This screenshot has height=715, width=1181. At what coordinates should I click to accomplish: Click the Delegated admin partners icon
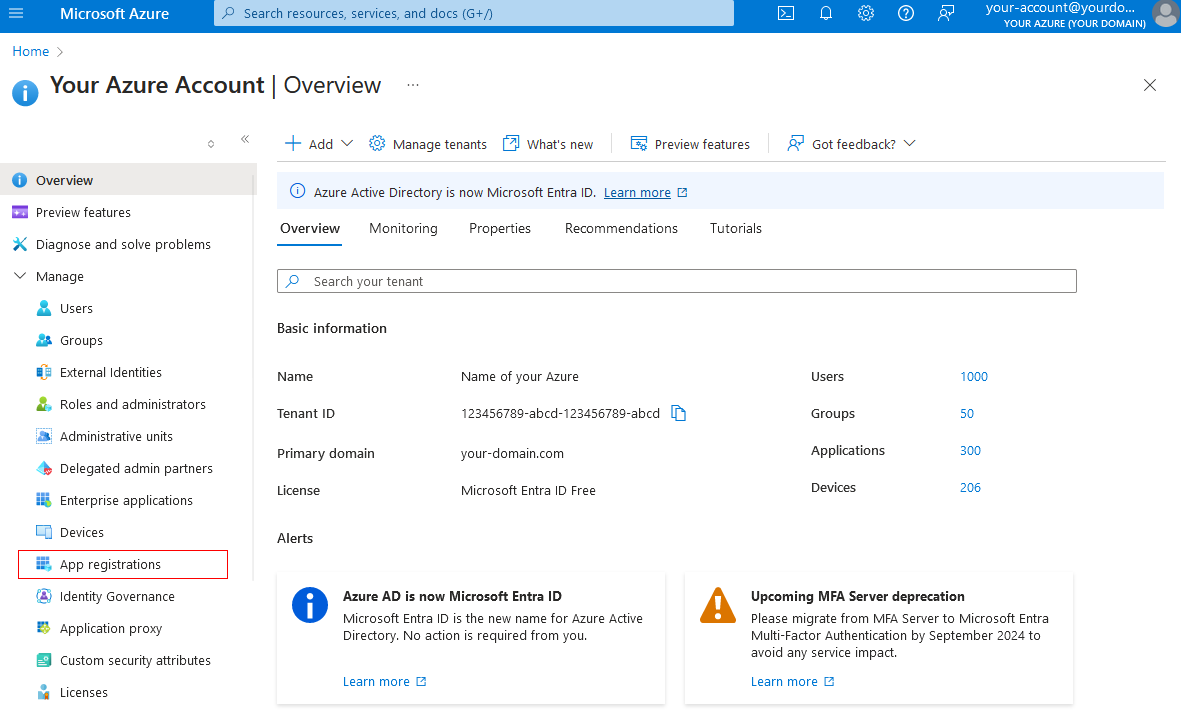pyautogui.click(x=44, y=469)
